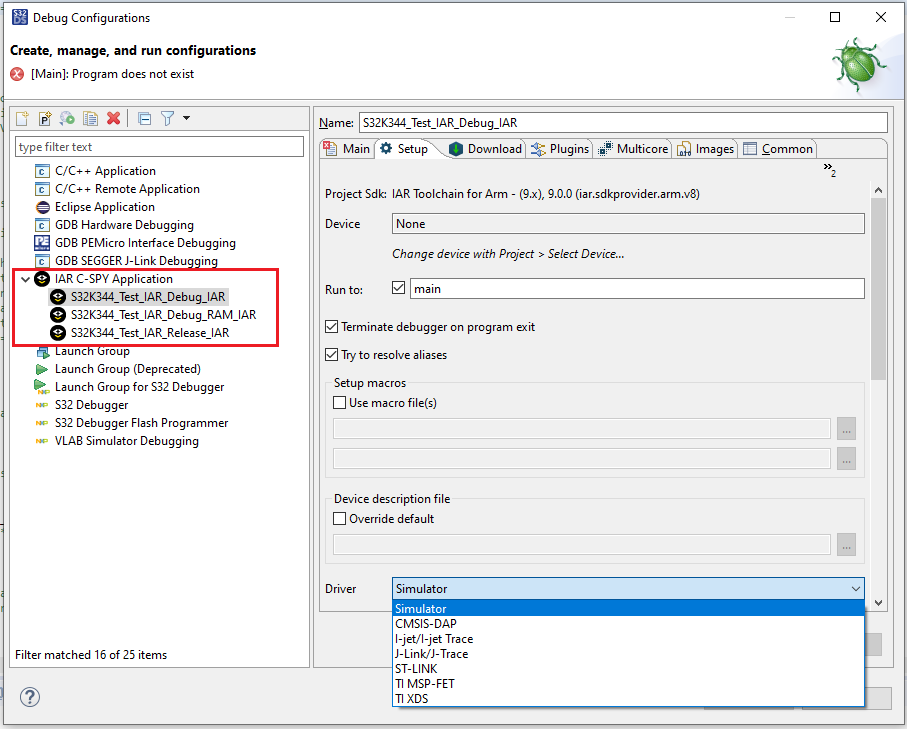Click the browse button beside Override default field
The width and height of the screenshot is (907, 729).
pyautogui.click(x=846, y=544)
